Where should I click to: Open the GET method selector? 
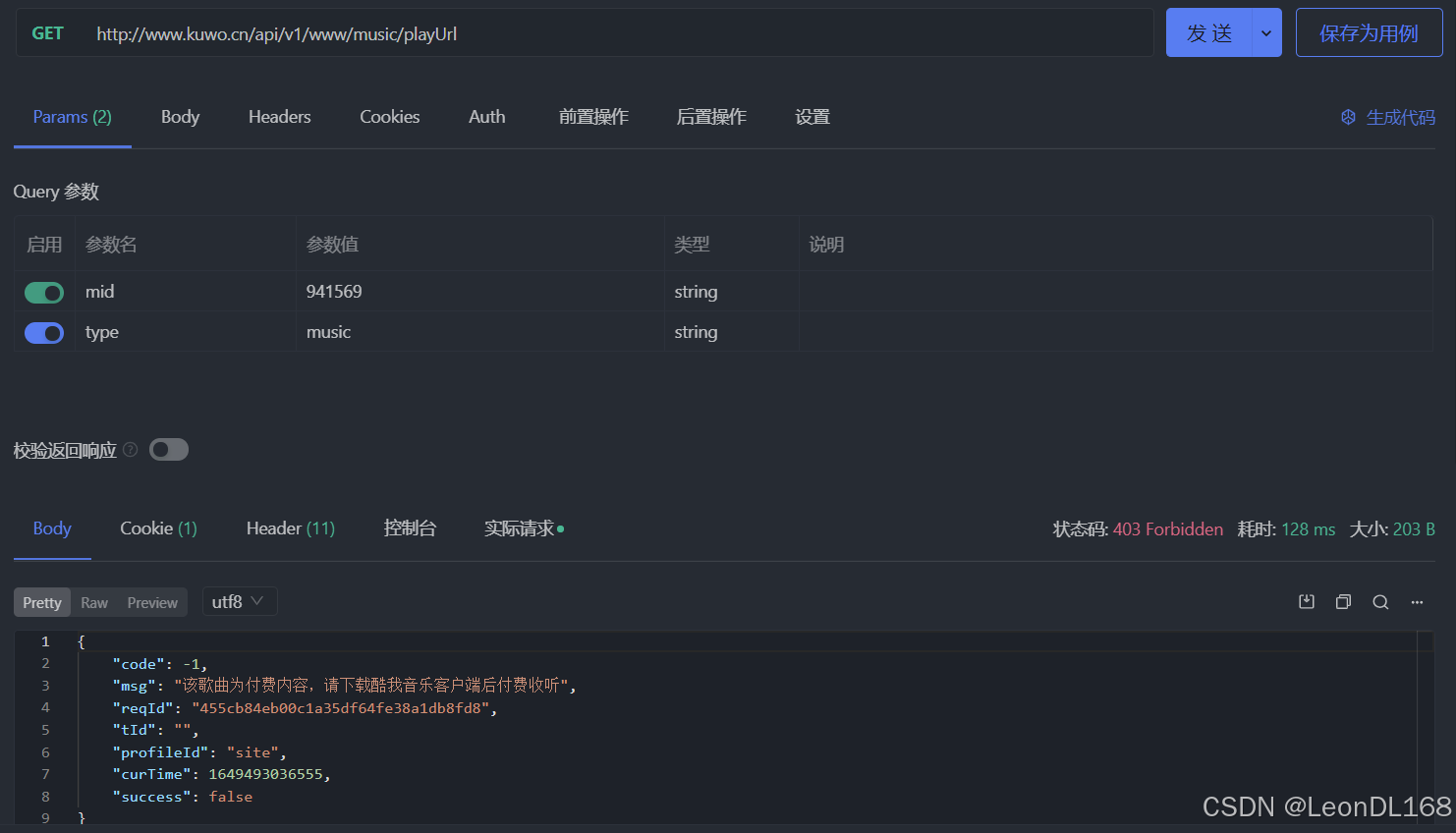[x=47, y=33]
